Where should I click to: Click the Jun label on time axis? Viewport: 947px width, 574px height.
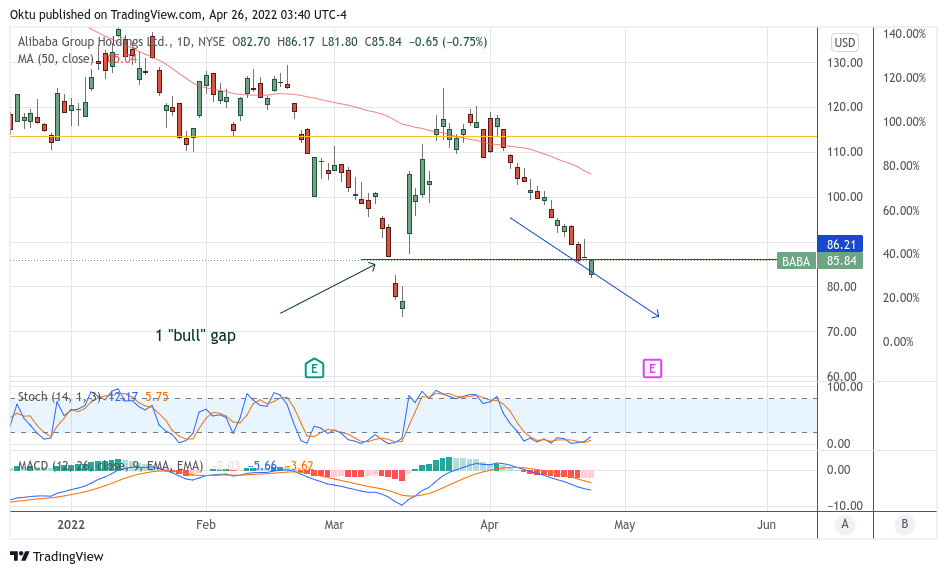(x=766, y=524)
